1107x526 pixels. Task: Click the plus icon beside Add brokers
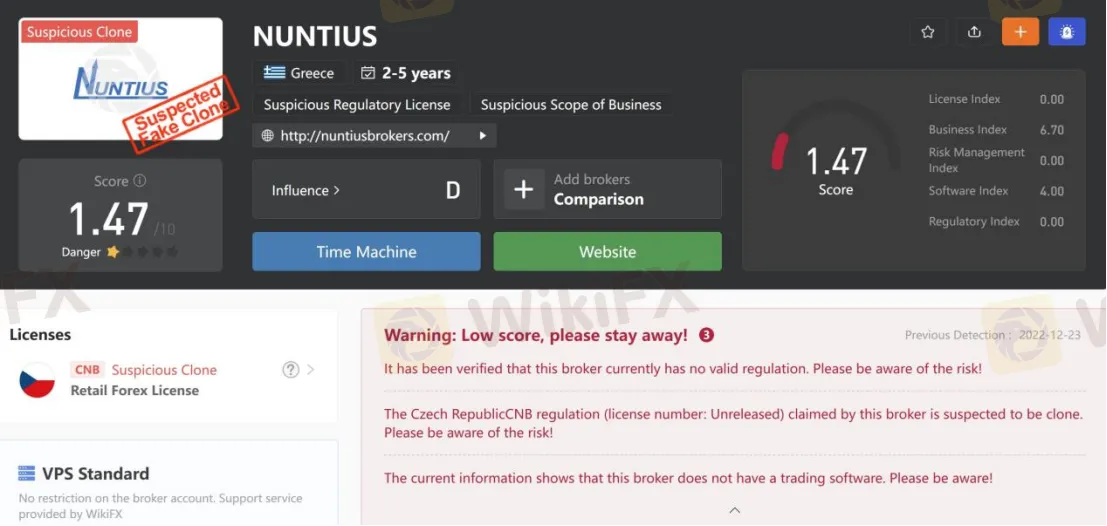[524, 189]
